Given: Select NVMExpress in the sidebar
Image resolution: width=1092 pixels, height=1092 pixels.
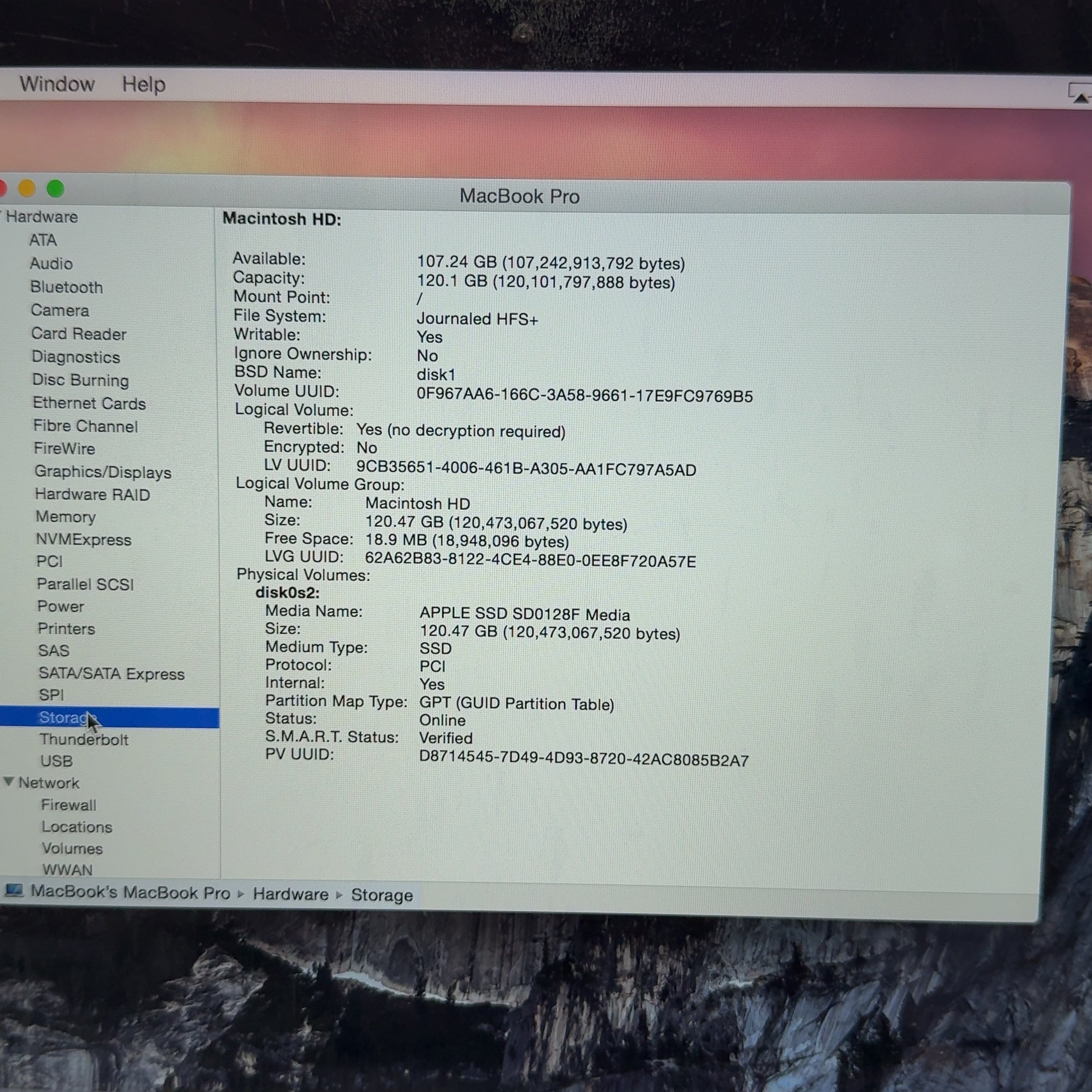Looking at the screenshot, I should tap(83, 540).
